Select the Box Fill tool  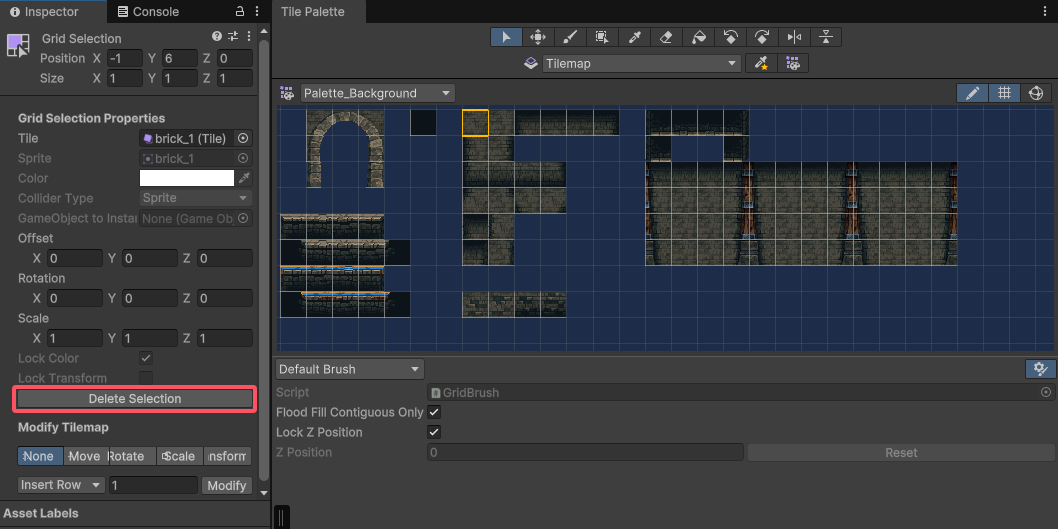pos(602,37)
